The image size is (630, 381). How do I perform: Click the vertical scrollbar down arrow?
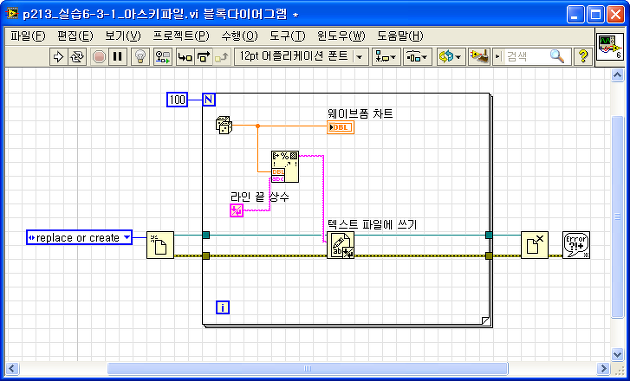[x=618, y=354]
